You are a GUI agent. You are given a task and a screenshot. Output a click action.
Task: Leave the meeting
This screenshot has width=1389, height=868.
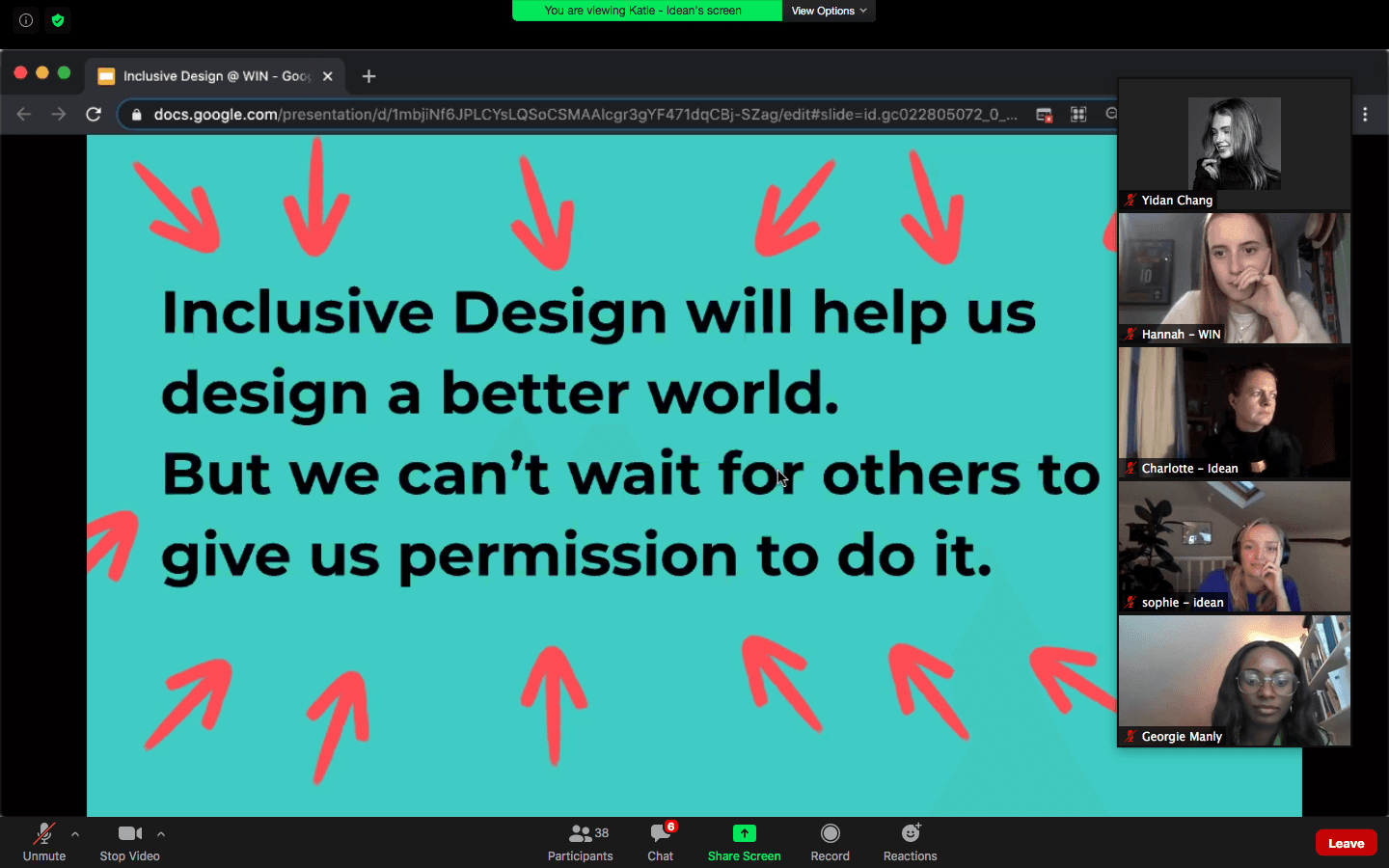coord(1346,842)
